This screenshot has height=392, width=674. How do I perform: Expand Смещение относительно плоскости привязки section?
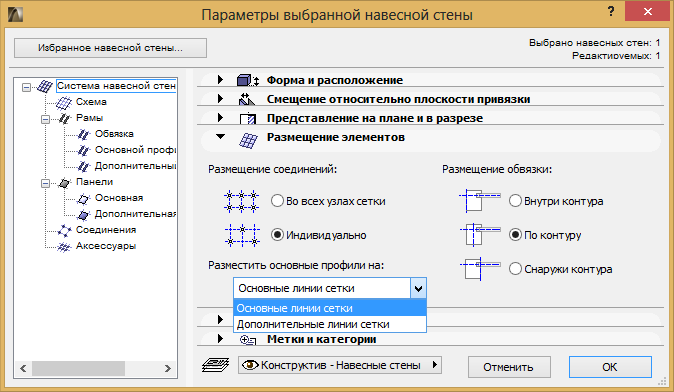220,98
